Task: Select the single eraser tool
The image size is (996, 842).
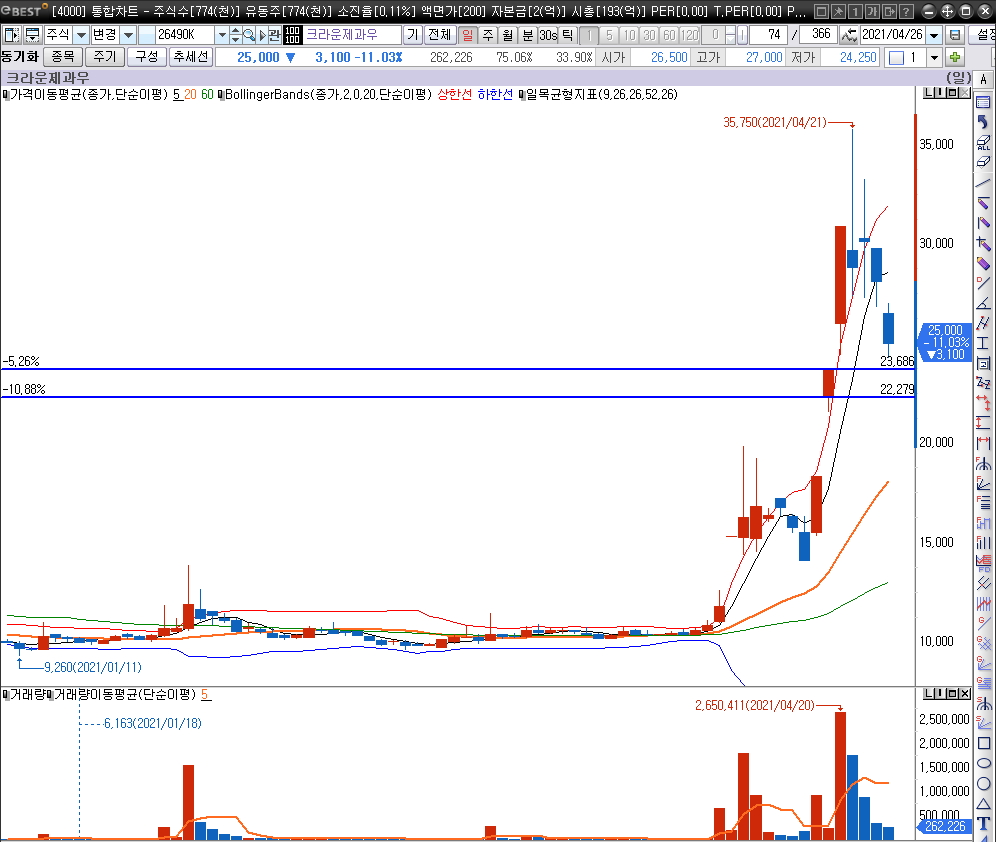Action: click(983, 162)
